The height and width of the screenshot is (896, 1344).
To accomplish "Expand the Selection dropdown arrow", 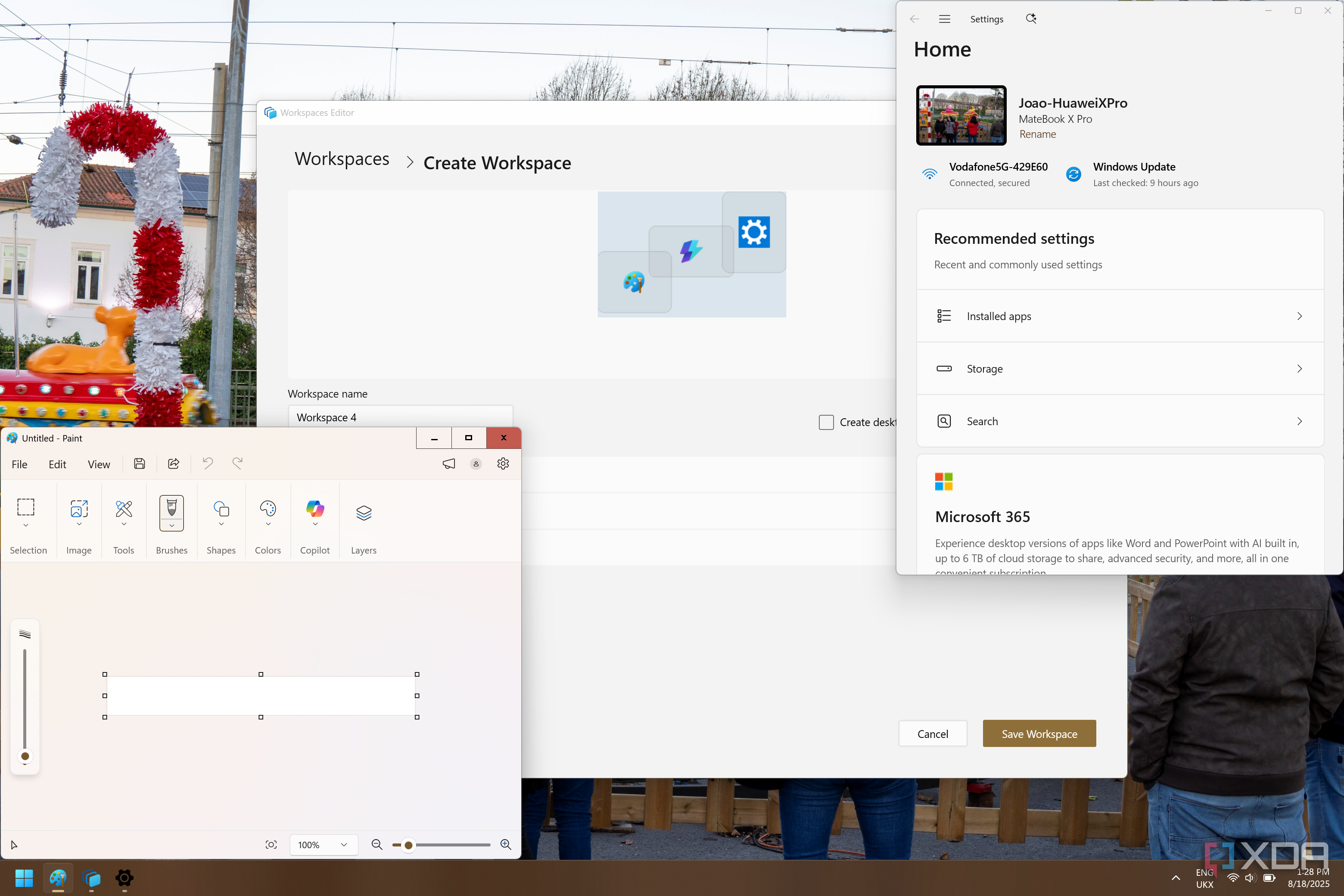I will (x=26, y=525).
